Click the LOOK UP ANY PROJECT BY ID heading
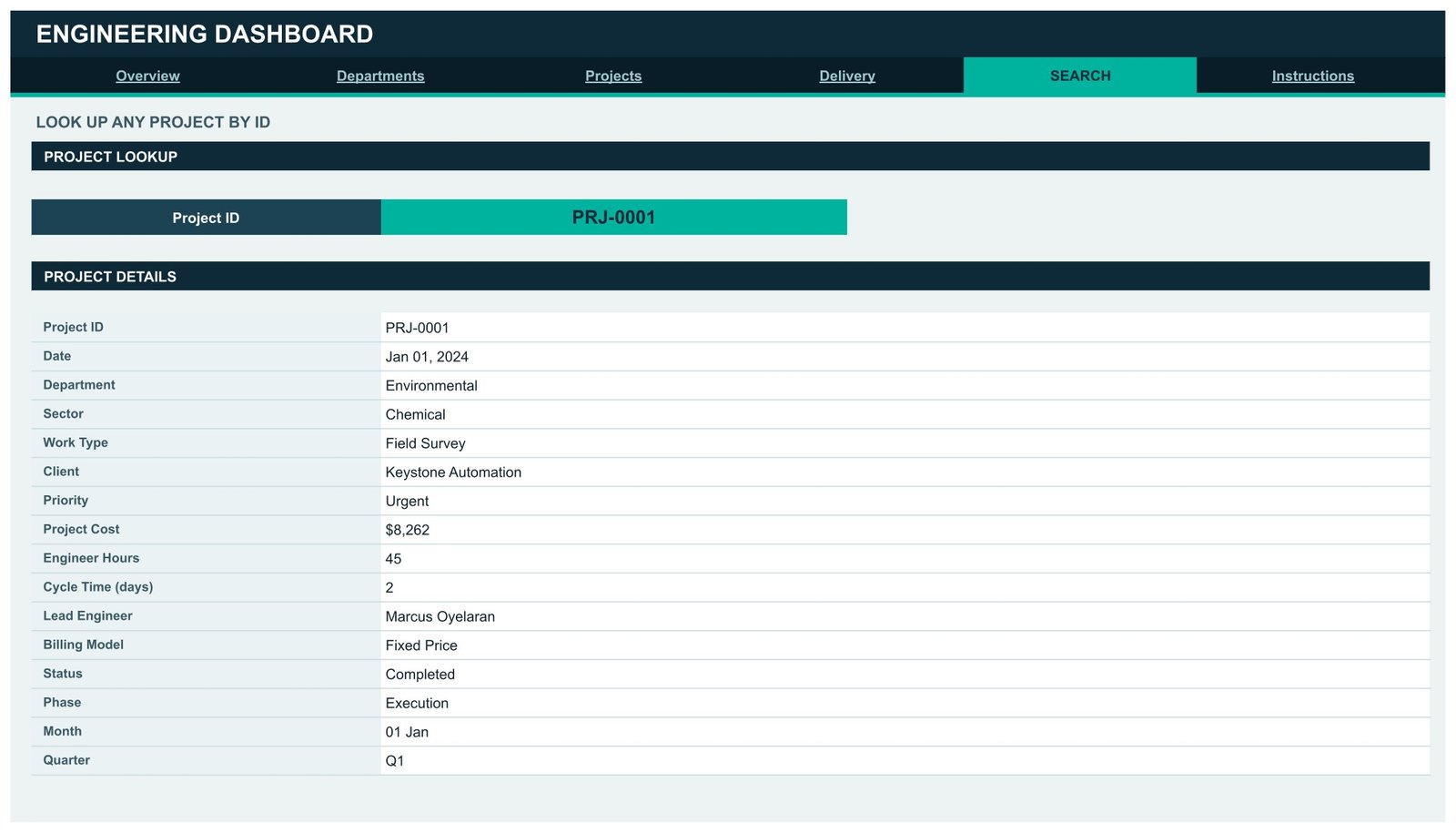The width and height of the screenshot is (1456, 833). (x=153, y=122)
